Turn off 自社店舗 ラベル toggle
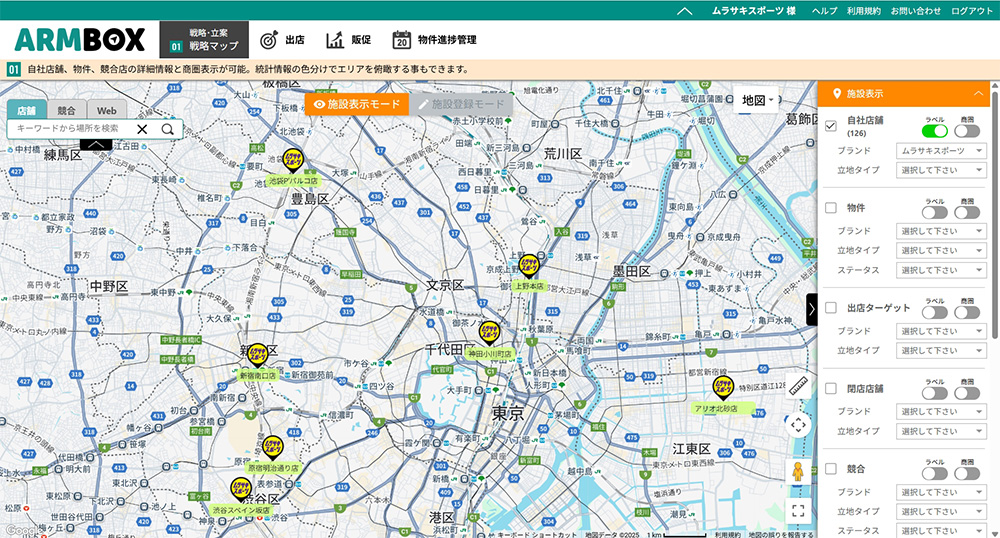The image size is (1000, 538). coord(934,131)
